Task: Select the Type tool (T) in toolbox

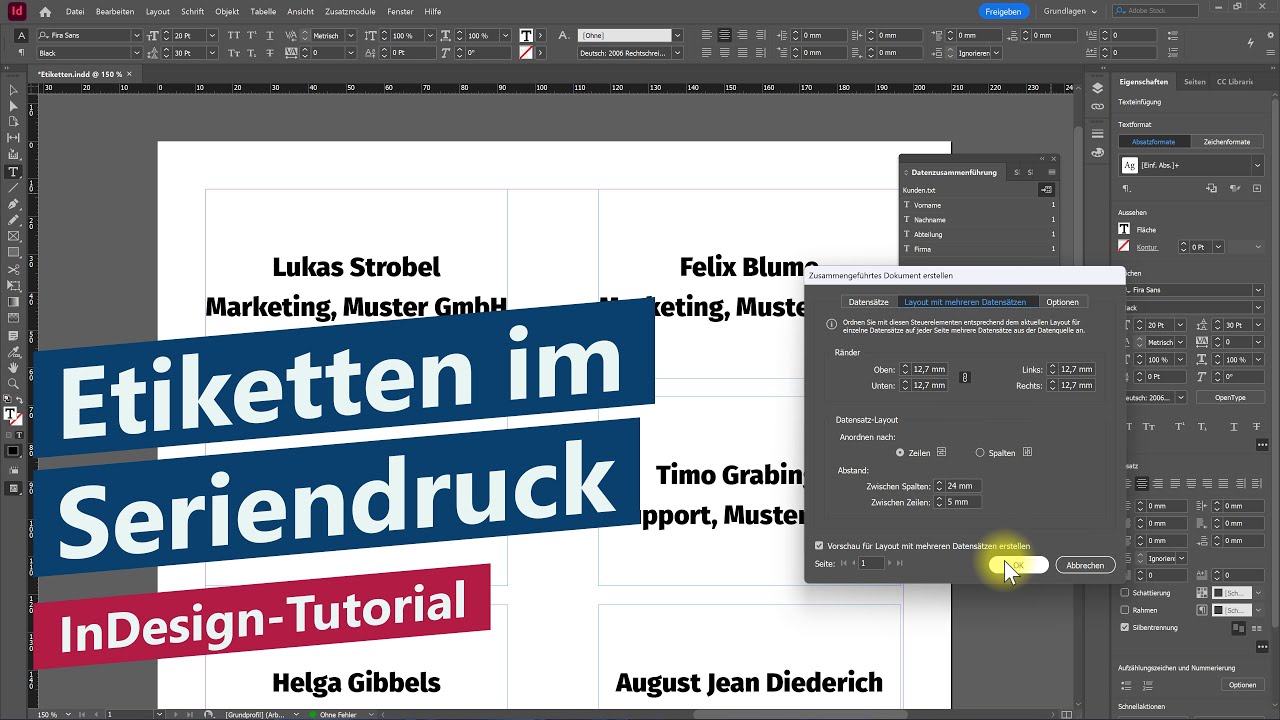Action: tap(13, 171)
